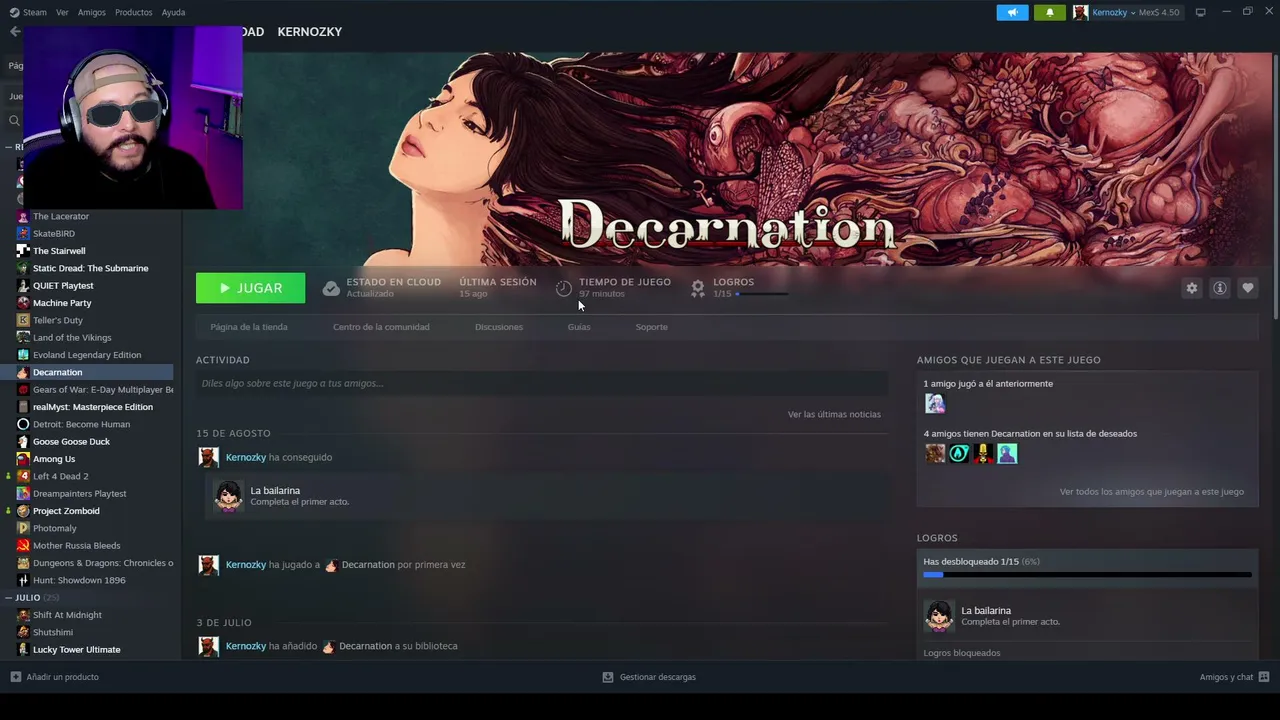Open the green notifications bell
Screen dimensions: 1280x720
coord(1049,12)
